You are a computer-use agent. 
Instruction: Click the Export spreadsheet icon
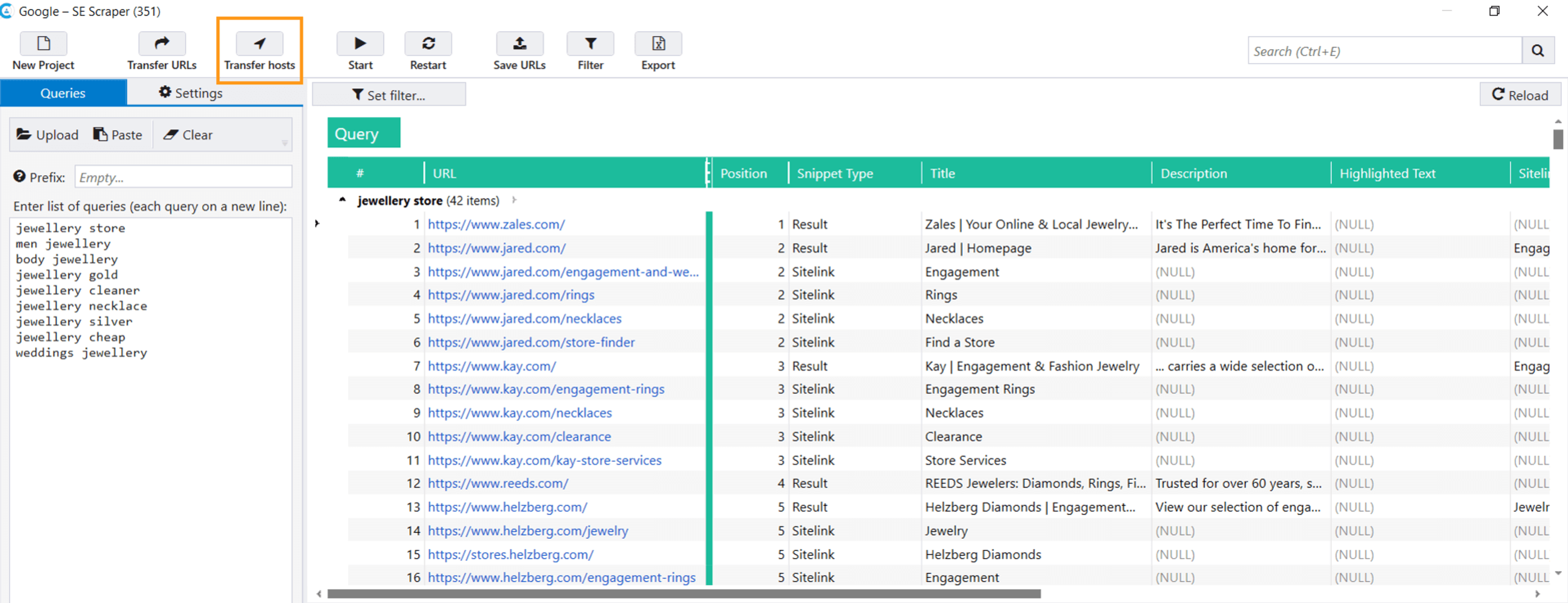coord(658,43)
